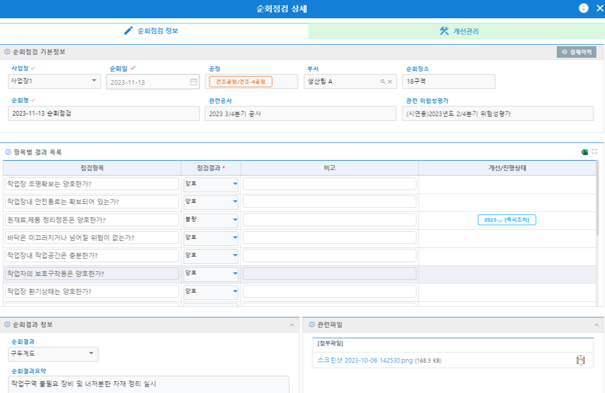Open the 순회결과 dropdown 구두계도

53,354
